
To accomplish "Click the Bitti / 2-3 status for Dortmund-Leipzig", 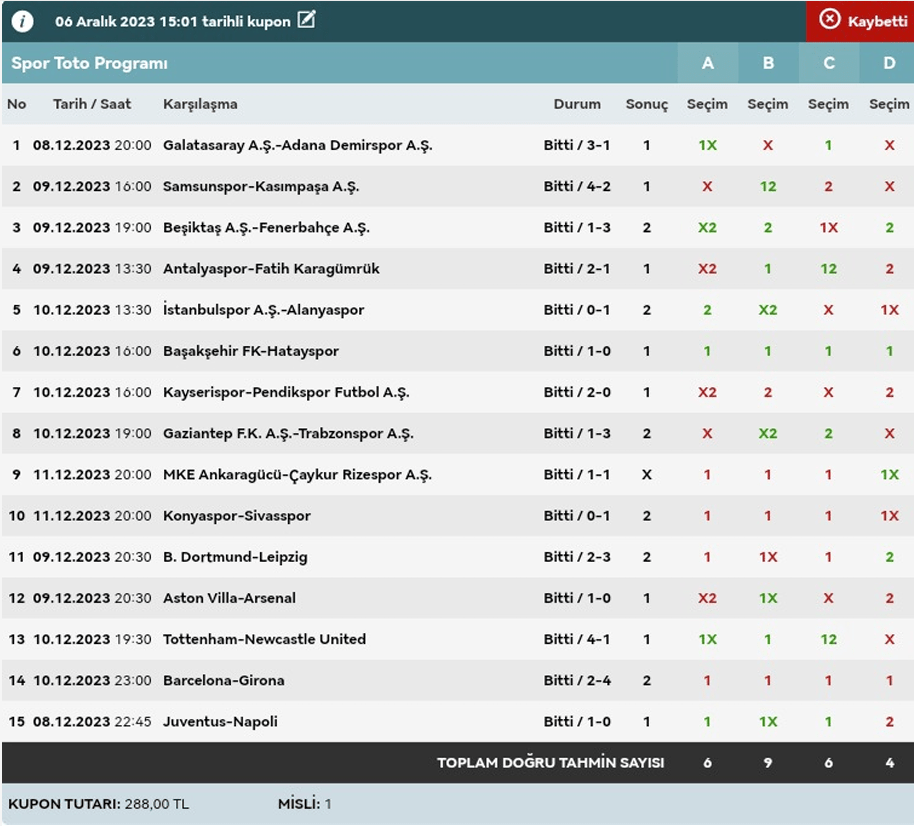I will 577,557.
